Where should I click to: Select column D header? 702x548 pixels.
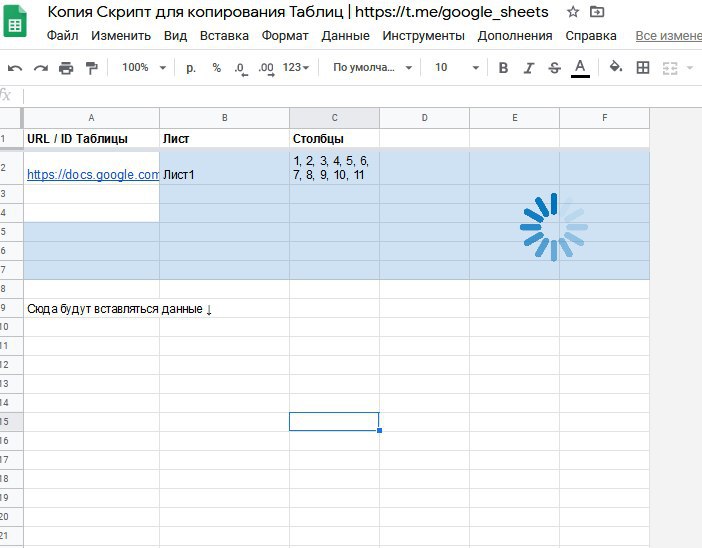424,118
